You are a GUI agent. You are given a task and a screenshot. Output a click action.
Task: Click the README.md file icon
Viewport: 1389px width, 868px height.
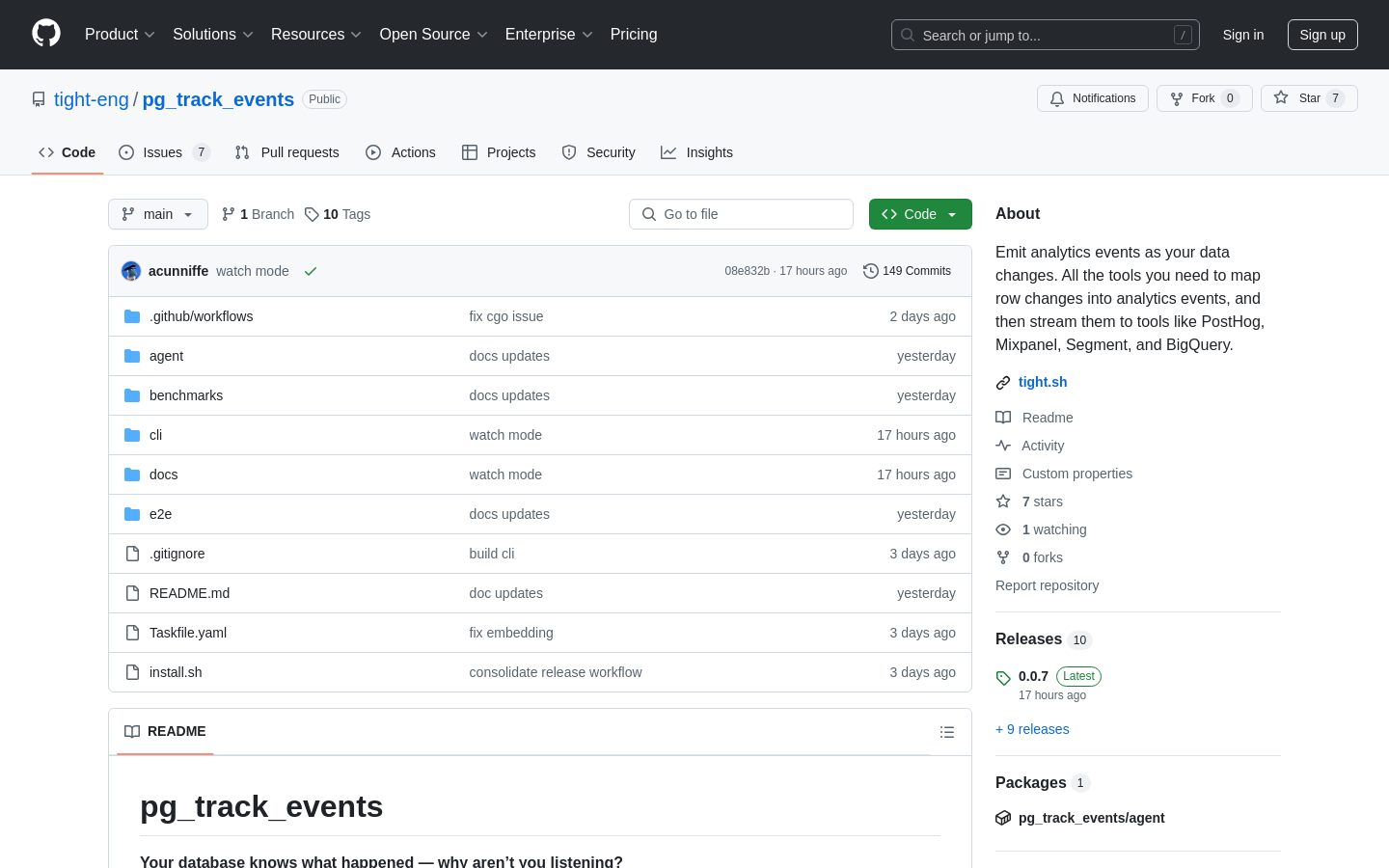[132, 593]
